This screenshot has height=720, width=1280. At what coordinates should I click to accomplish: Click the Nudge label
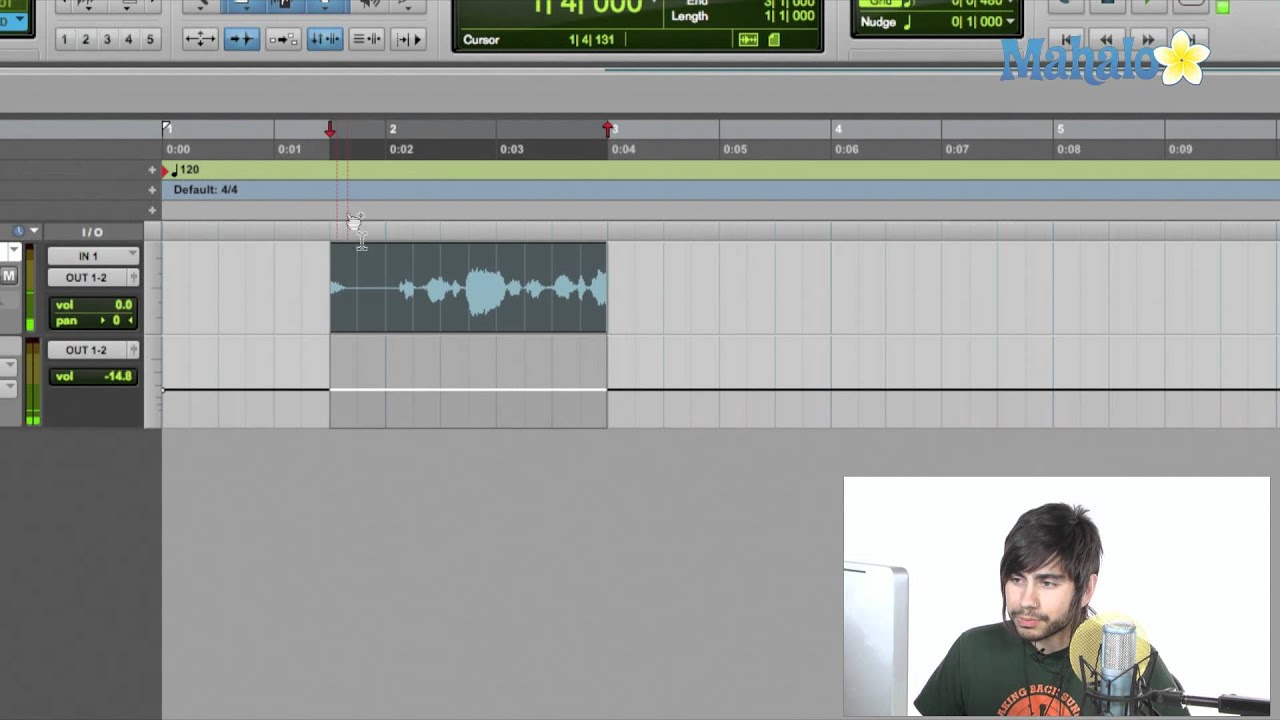878,22
